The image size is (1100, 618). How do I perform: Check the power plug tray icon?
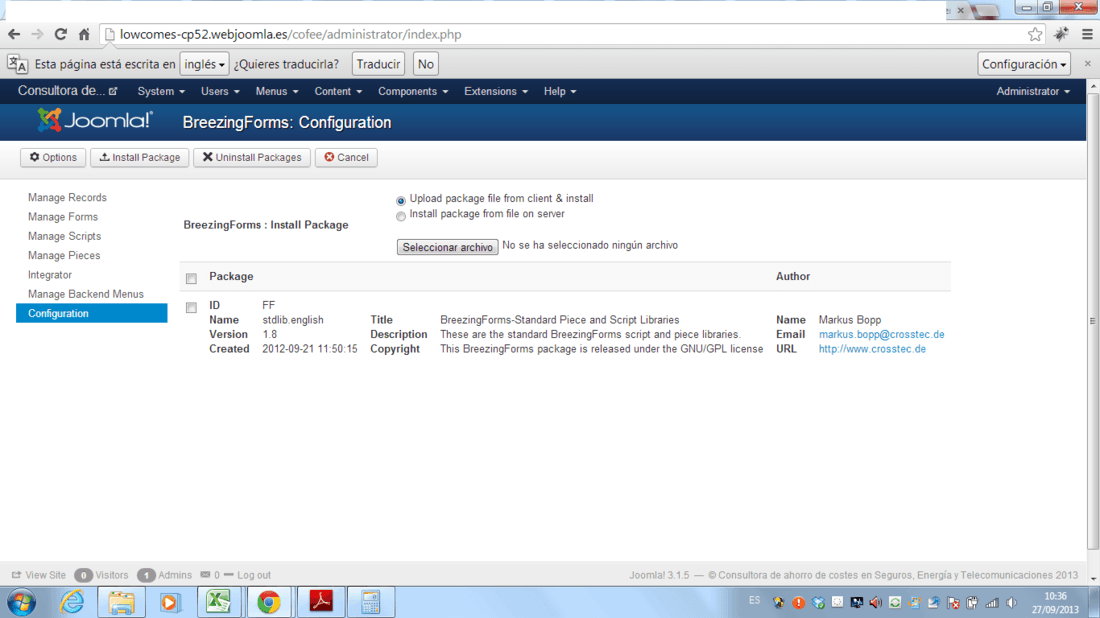tap(972, 603)
